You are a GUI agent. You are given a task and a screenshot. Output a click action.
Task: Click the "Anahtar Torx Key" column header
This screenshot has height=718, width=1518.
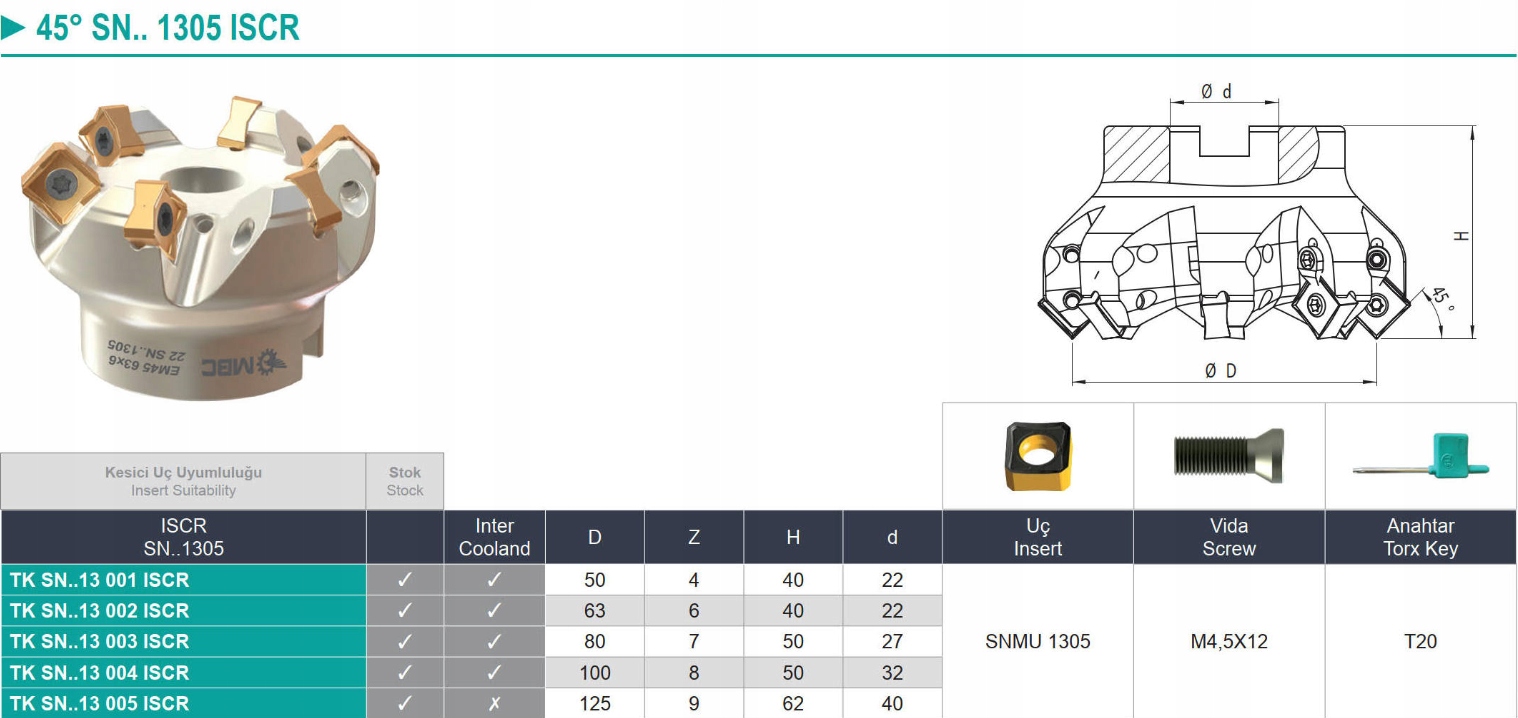(1421, 537)
